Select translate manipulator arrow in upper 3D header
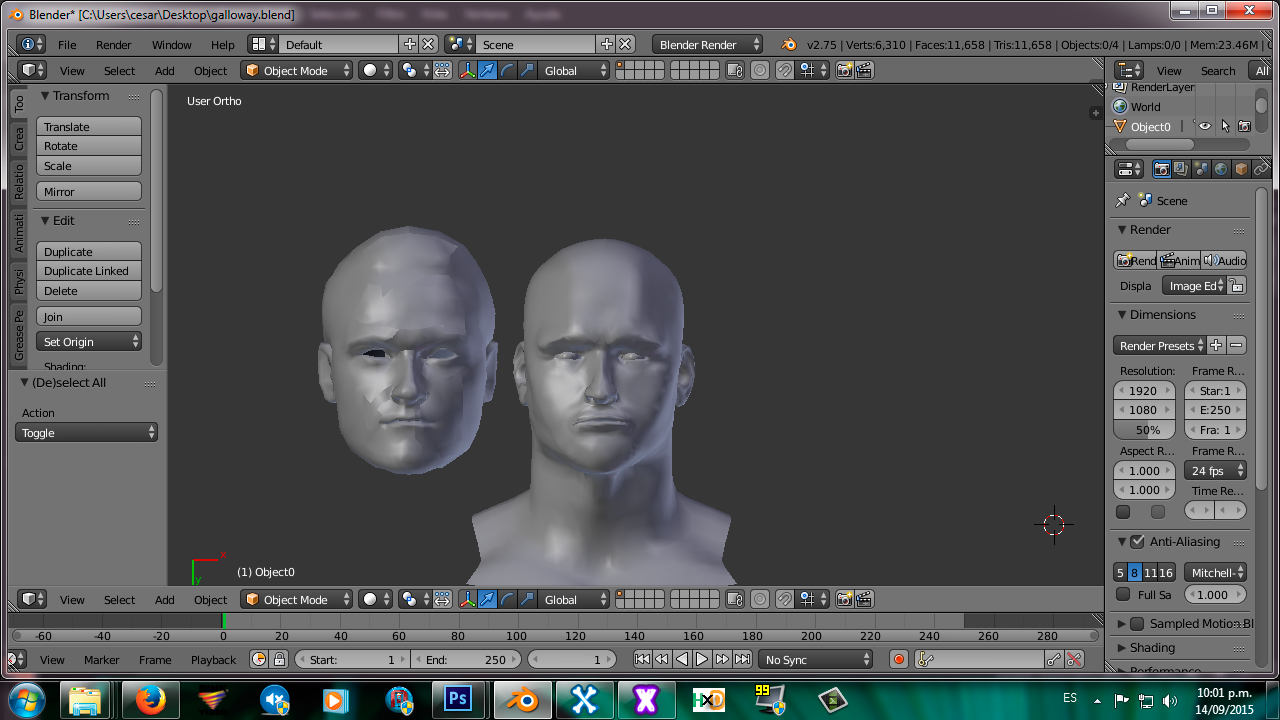Viewport: 1280px width, 720px height. [487, 70]
